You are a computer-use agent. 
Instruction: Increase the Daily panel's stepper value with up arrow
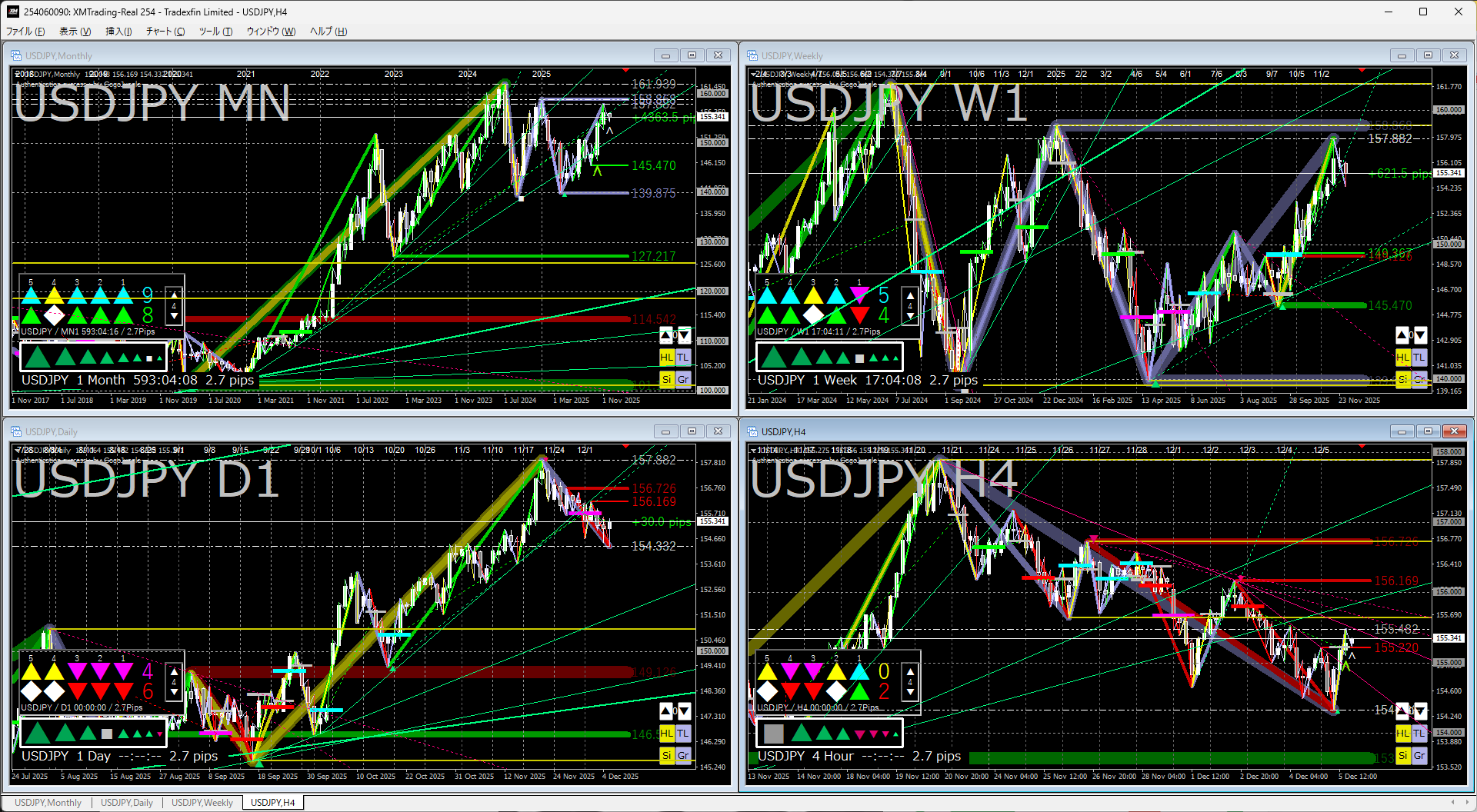pyautogui.click(x=174, y=671)
